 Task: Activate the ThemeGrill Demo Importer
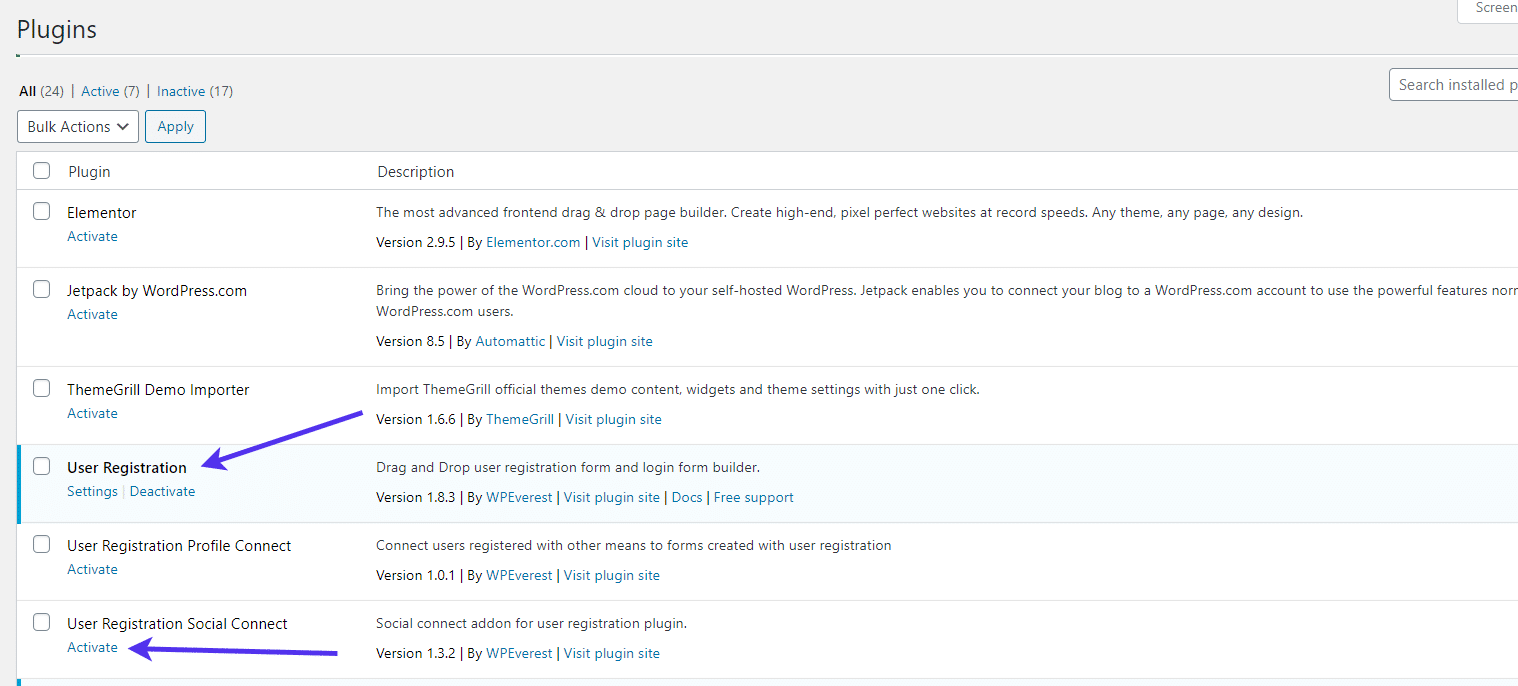click(x=92, y=412)
